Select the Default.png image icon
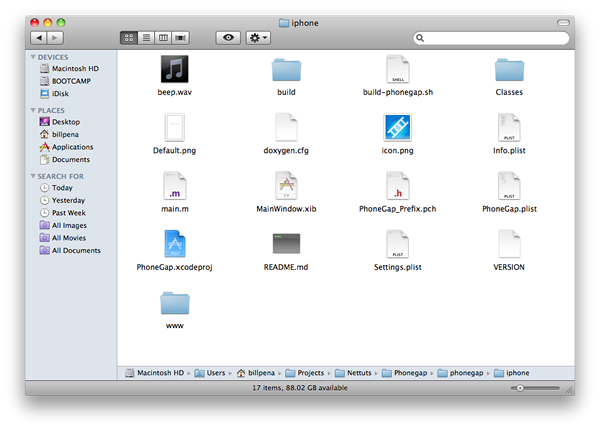 pos(174,127)
